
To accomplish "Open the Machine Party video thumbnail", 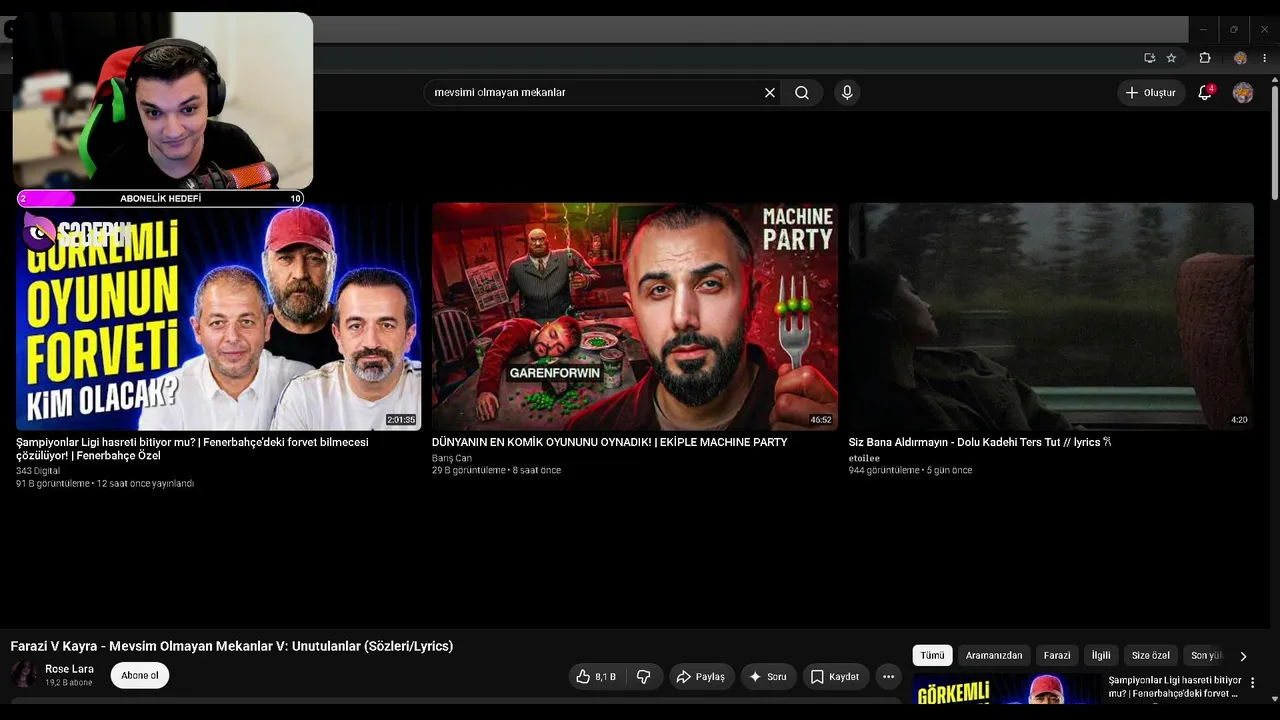I will pos(635,317).
